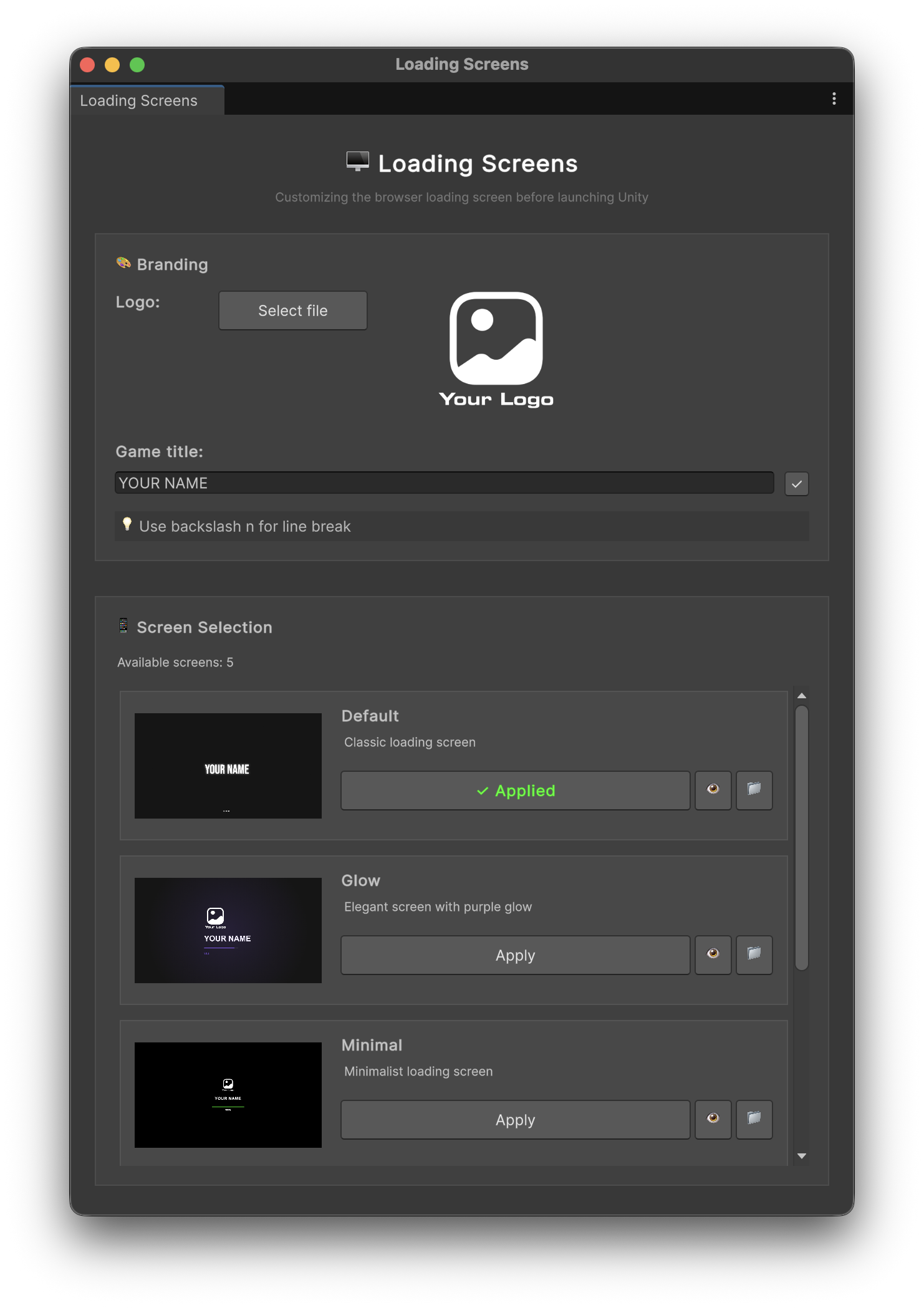Open the Glow screen folder
This screenshot has width=924, height=1308.
coord(754,955)
